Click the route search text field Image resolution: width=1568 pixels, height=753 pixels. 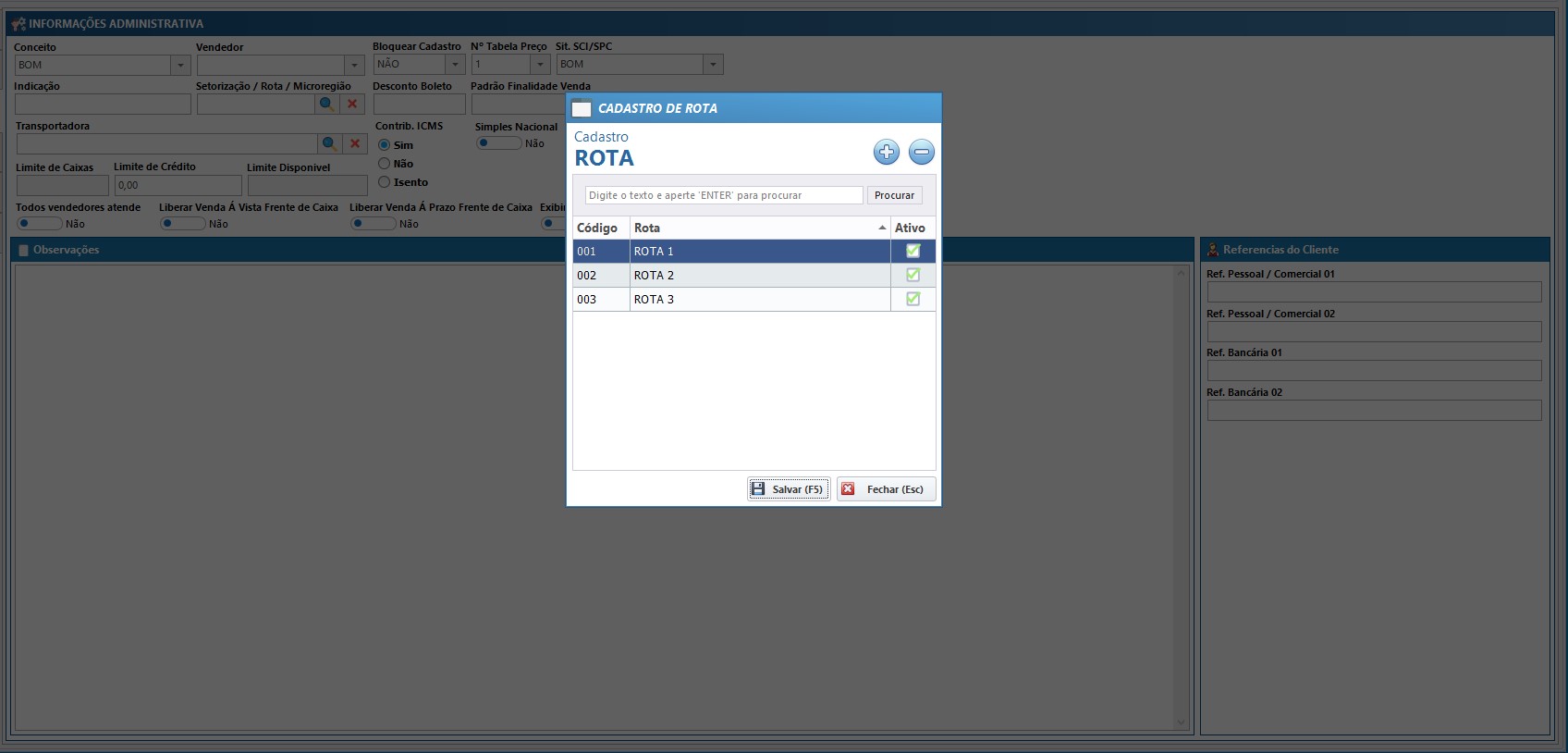pyautogui.click(x=723, y=195)
